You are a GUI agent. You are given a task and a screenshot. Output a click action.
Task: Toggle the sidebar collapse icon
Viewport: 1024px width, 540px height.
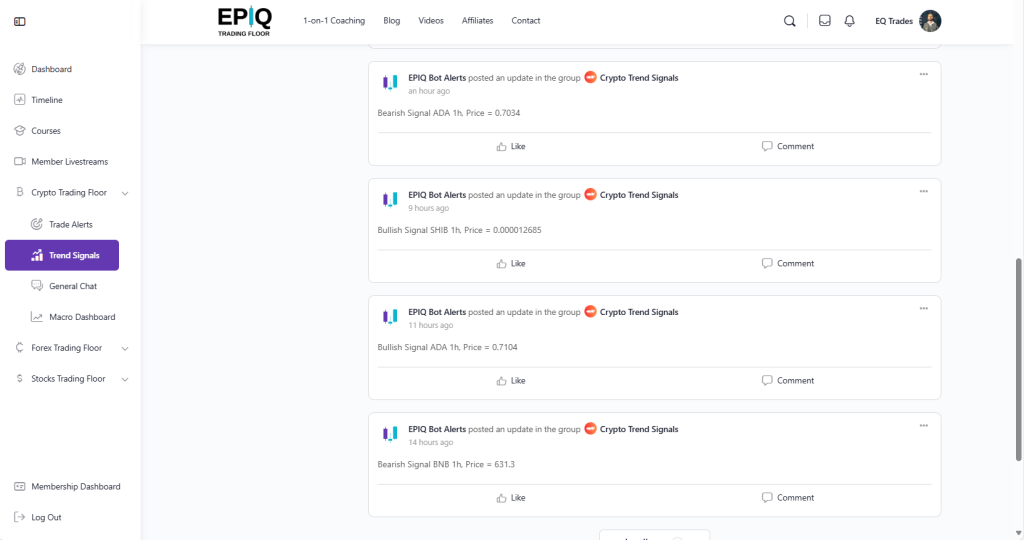(20, 22)
